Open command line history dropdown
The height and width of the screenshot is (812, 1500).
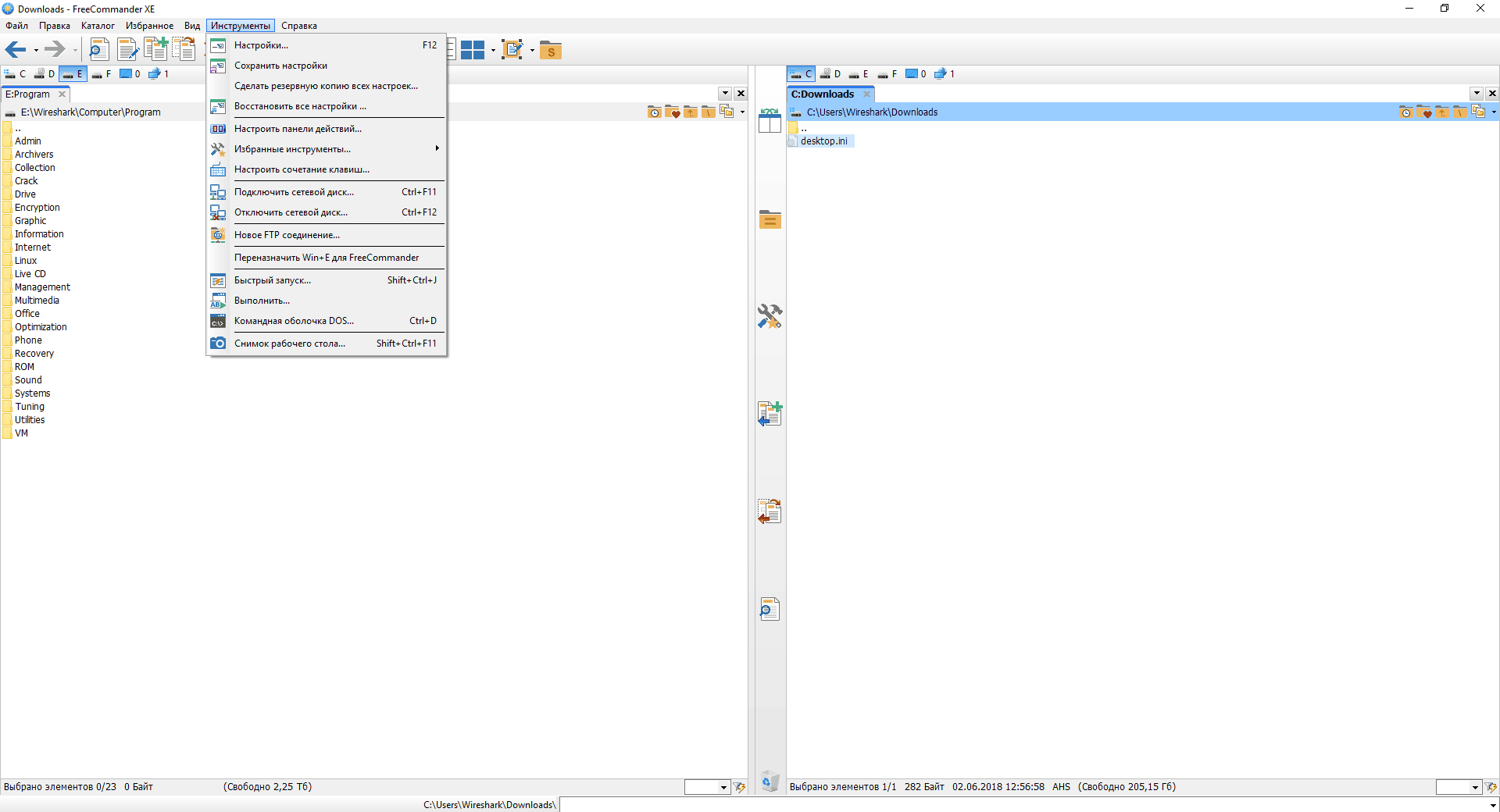pos(1493,805)
